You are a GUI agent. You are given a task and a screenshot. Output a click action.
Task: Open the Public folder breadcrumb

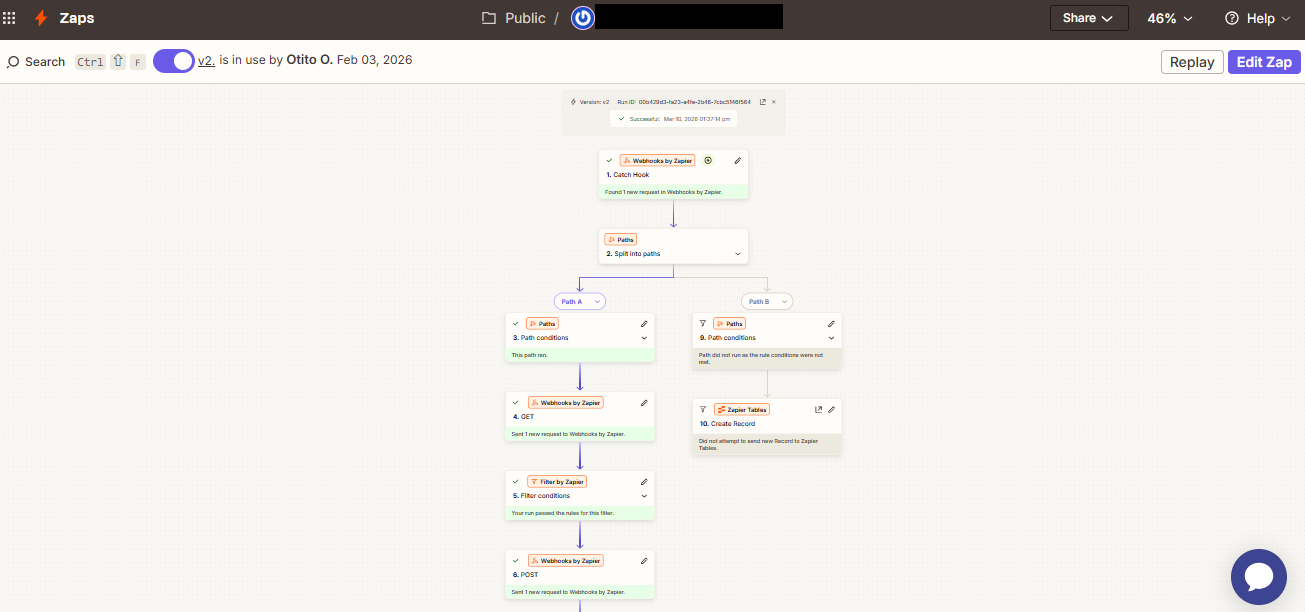point(514,18)
